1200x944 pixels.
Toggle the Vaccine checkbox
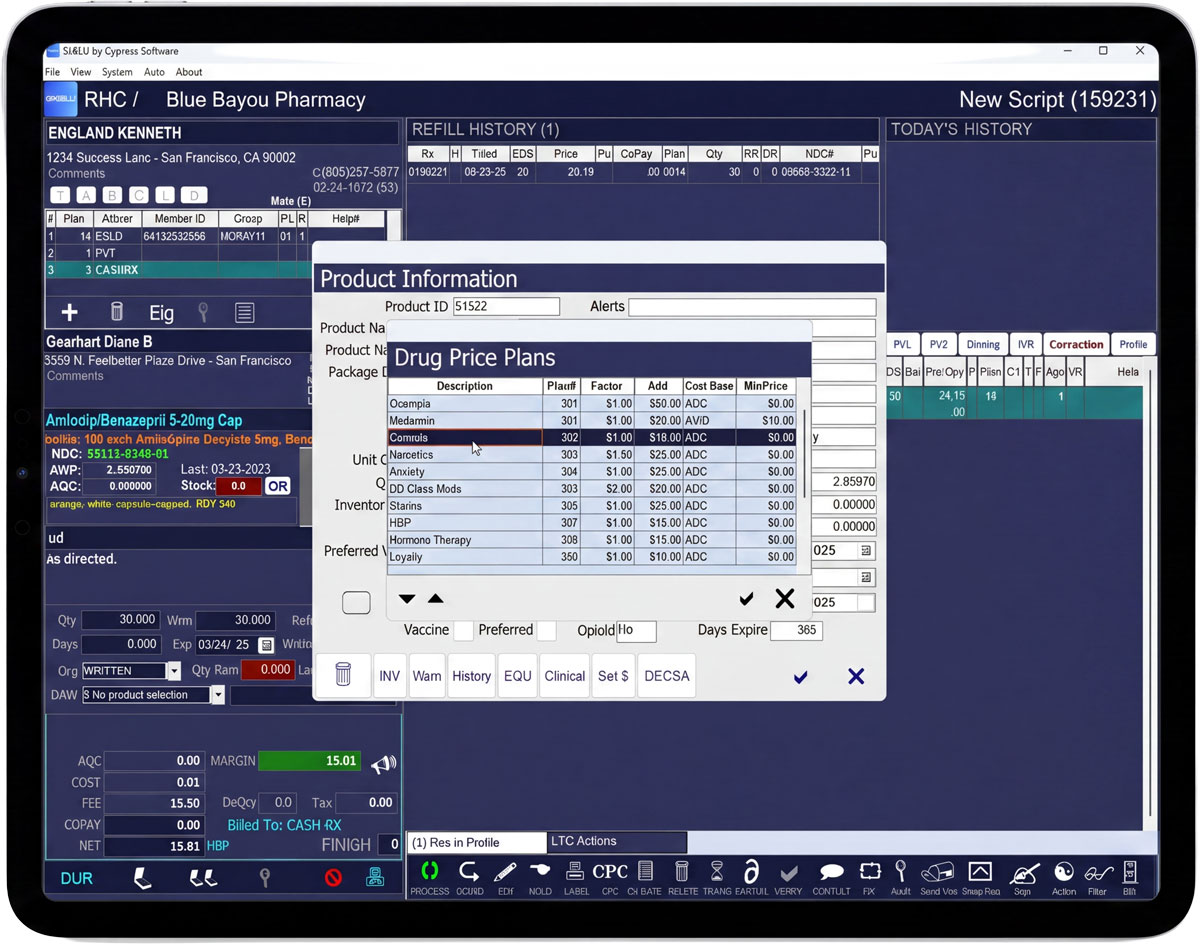463,631
